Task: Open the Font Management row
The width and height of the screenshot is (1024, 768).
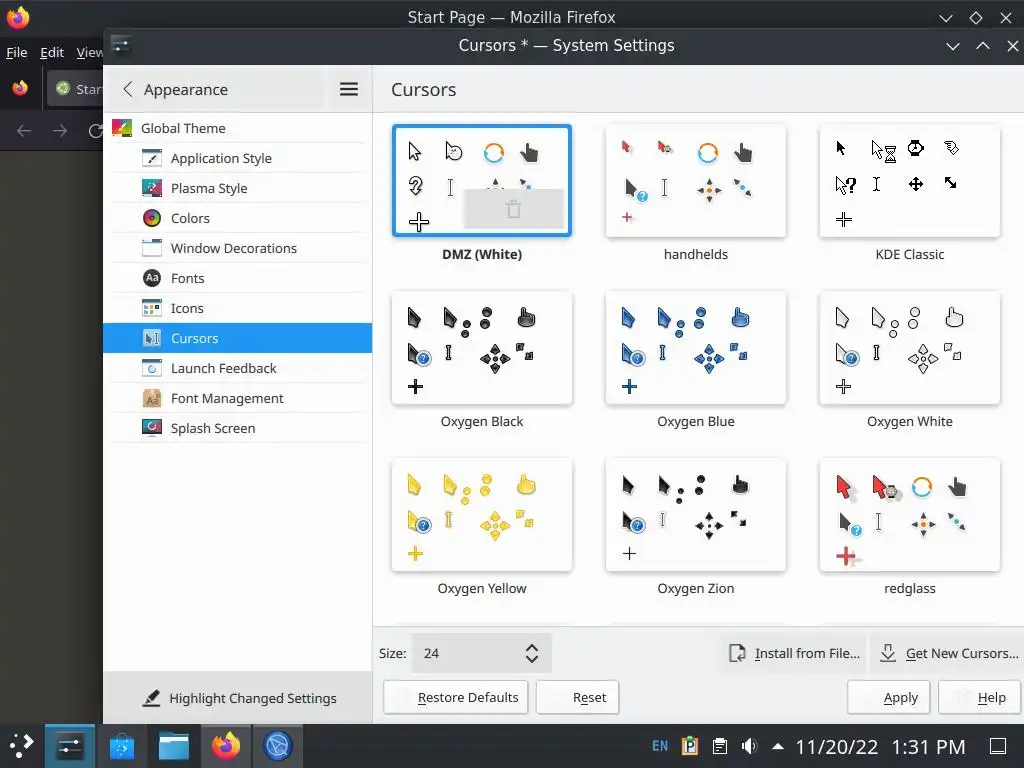Action: coord(238,398)
